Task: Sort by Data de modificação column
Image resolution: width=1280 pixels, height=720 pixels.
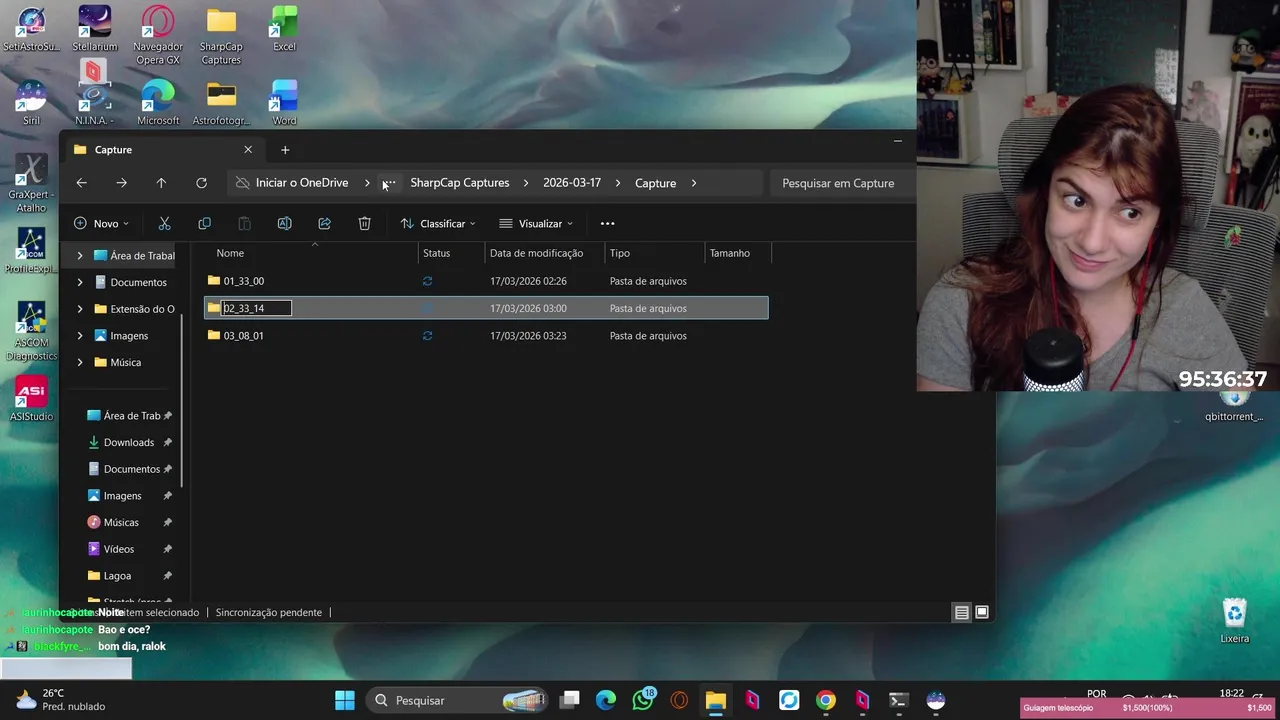Action: coord(536,253)
